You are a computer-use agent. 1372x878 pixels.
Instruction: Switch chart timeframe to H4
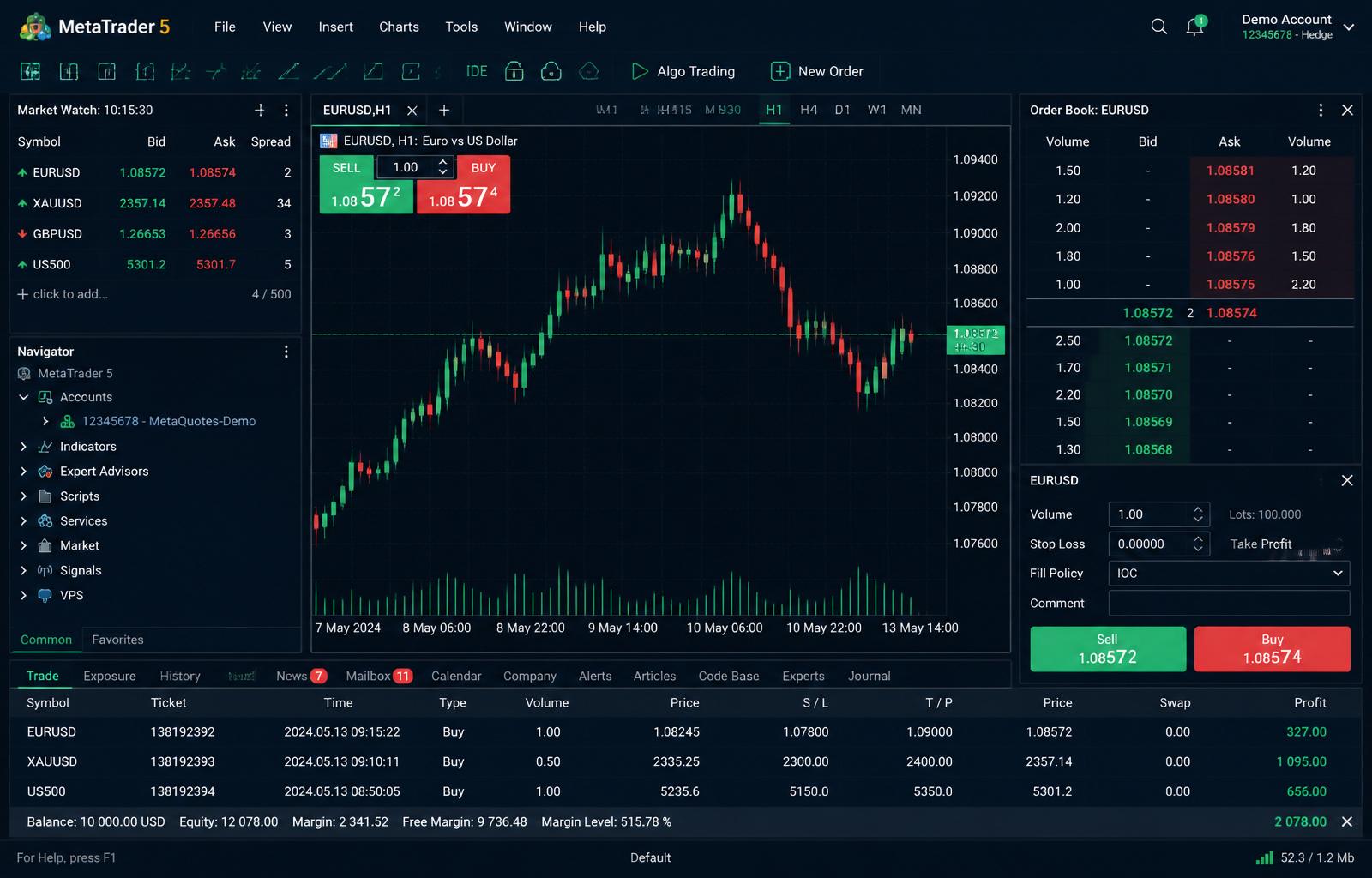click(x=809, y=110)
